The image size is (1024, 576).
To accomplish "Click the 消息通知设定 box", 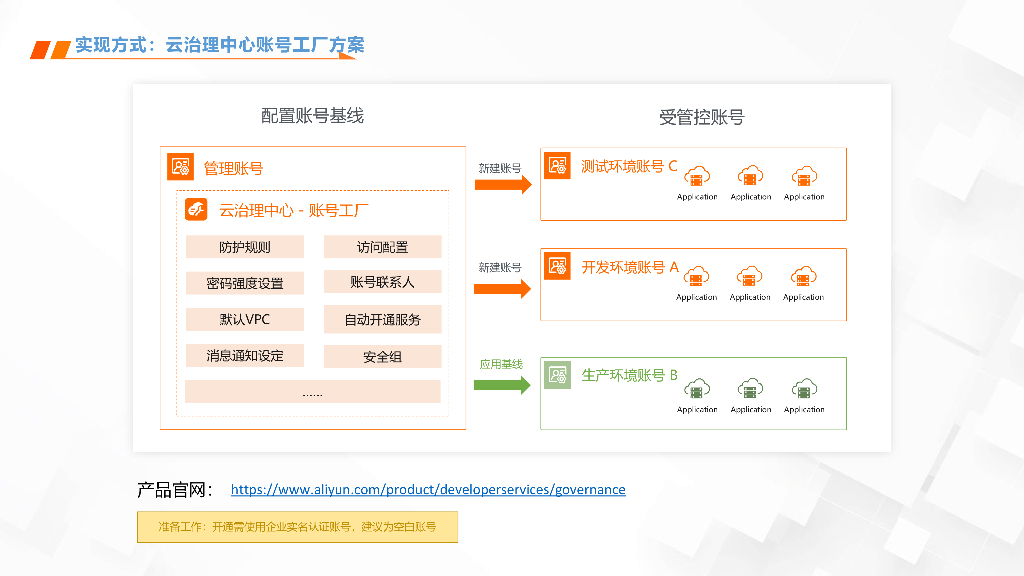I will pos(245,355).
